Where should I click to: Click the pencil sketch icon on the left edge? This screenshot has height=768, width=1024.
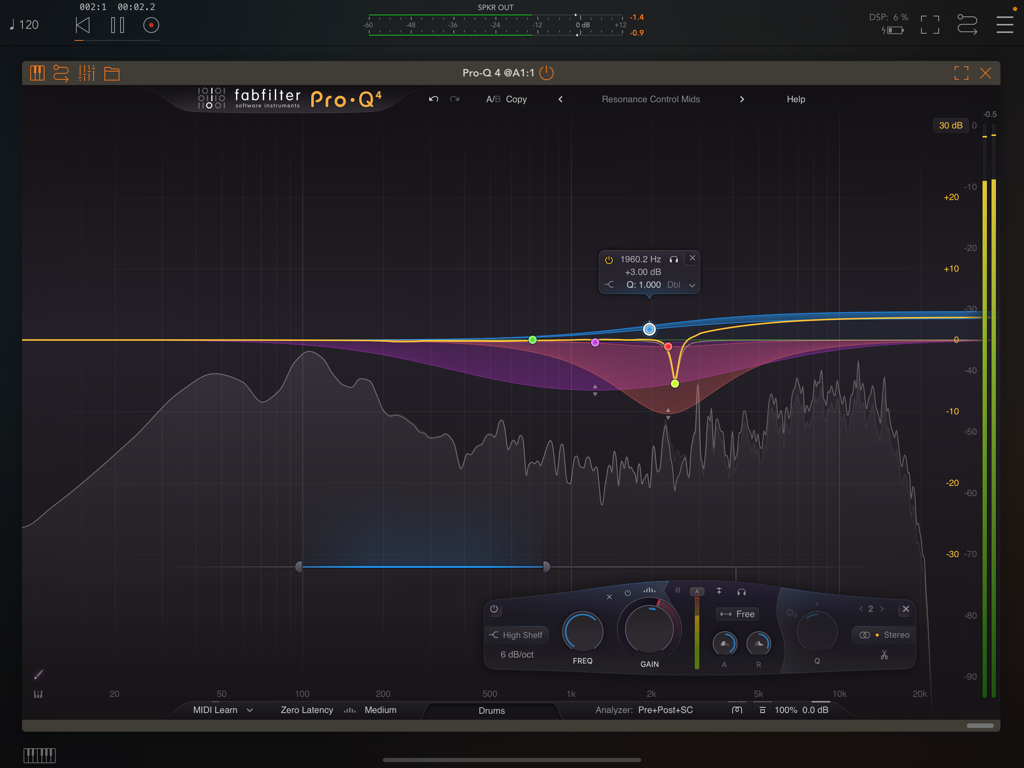pyautogui.click(x=38, y=673)
